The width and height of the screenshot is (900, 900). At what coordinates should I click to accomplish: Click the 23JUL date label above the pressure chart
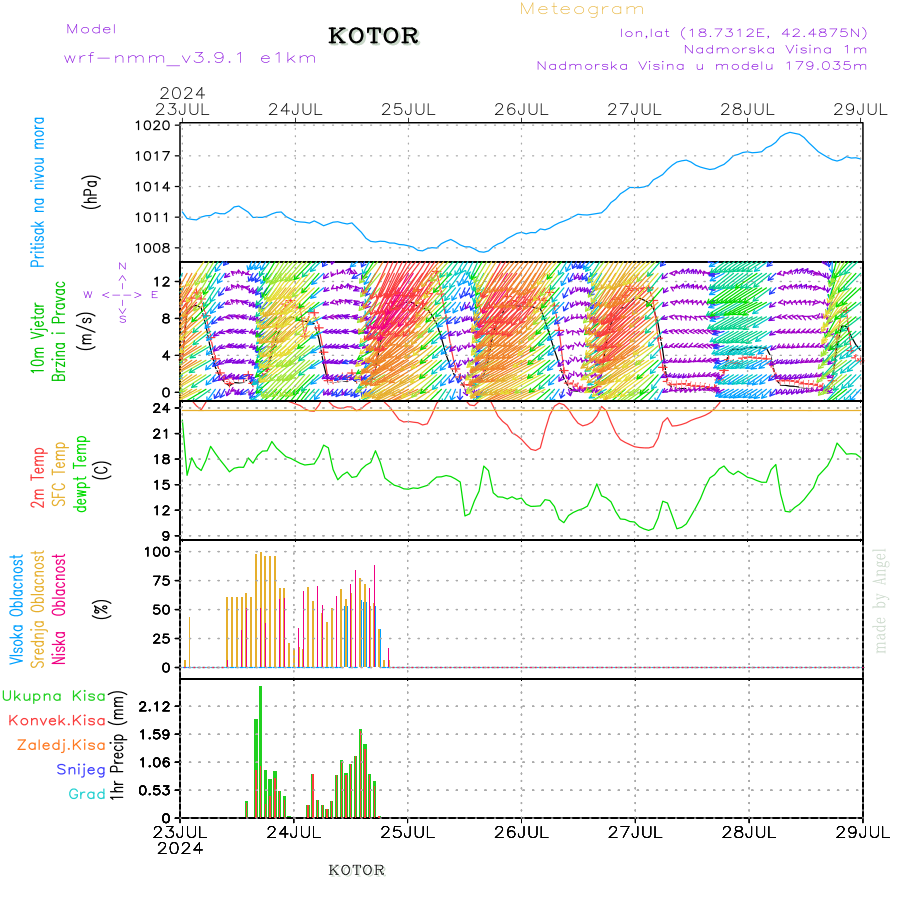183,109
